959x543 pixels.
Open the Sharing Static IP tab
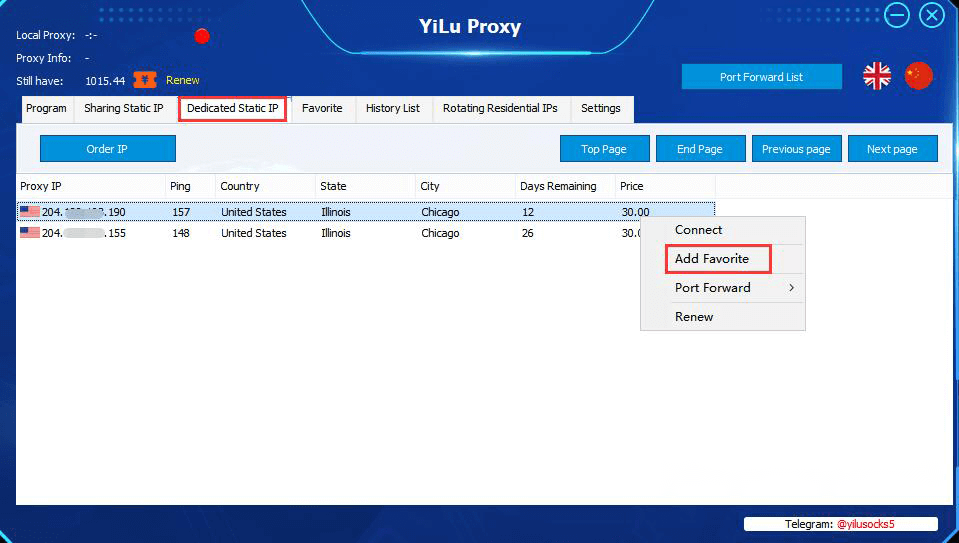coord(124,108)
